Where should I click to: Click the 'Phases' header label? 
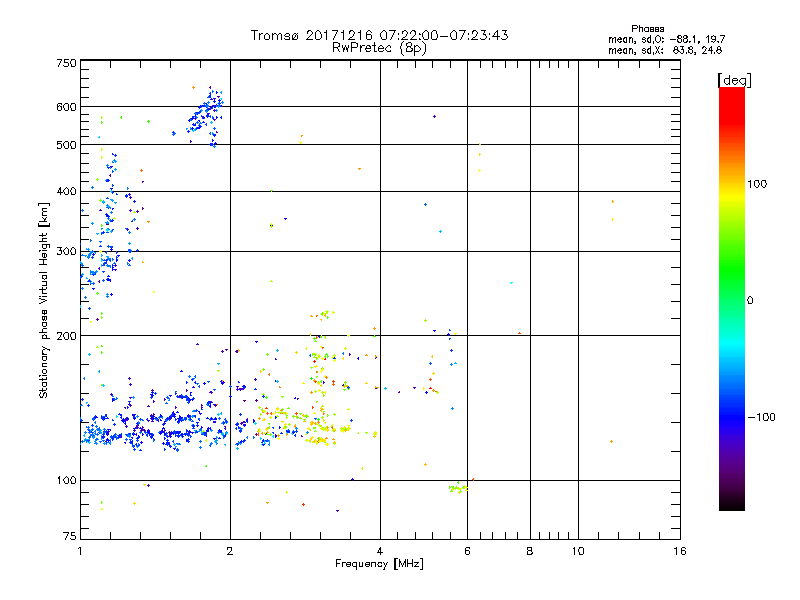tap(647, 29)
